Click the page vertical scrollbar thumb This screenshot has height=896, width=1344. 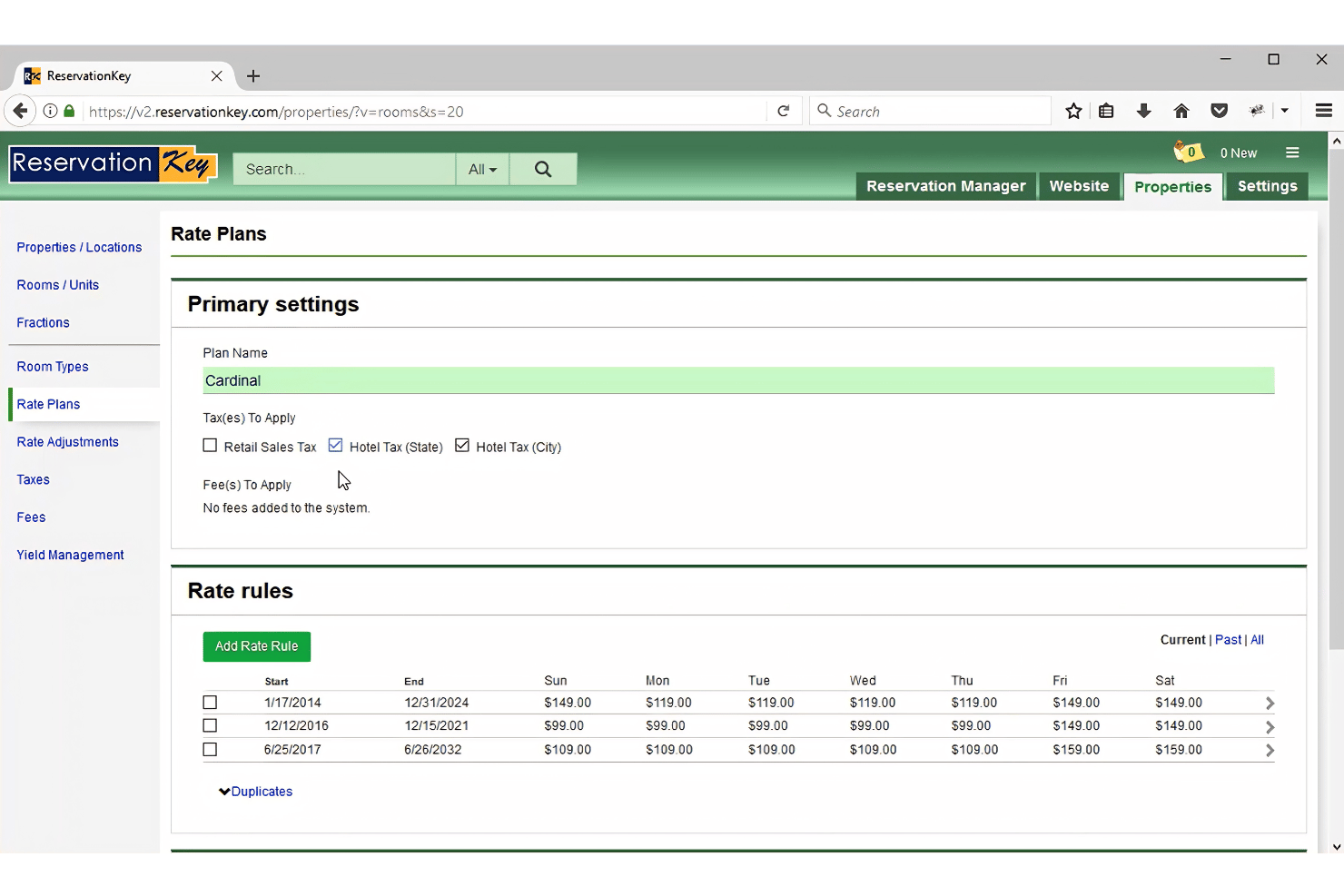pos(1336,399)
